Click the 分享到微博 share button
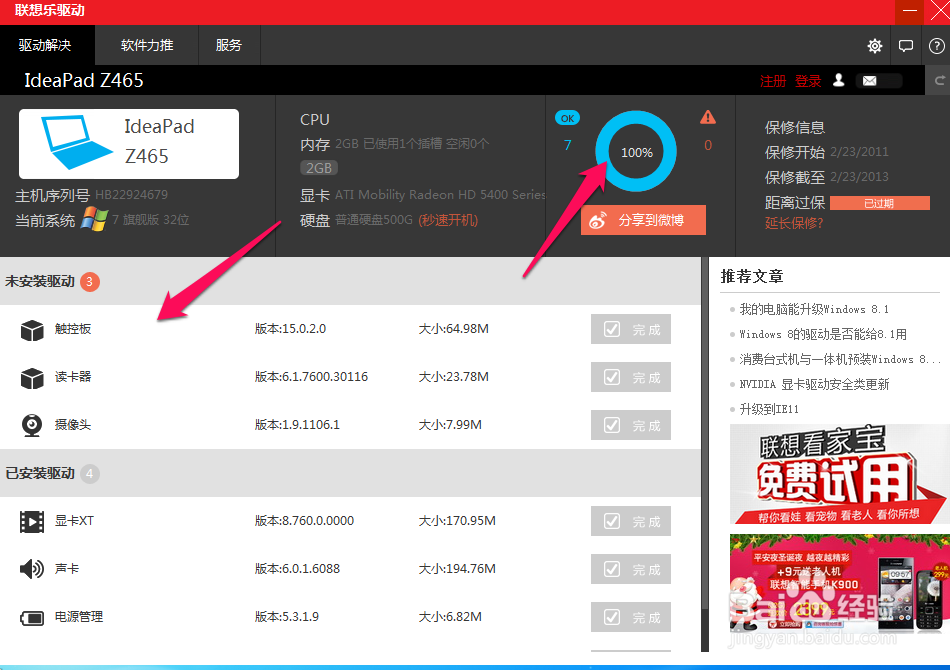Screen dimensions: 950x670 643,219
